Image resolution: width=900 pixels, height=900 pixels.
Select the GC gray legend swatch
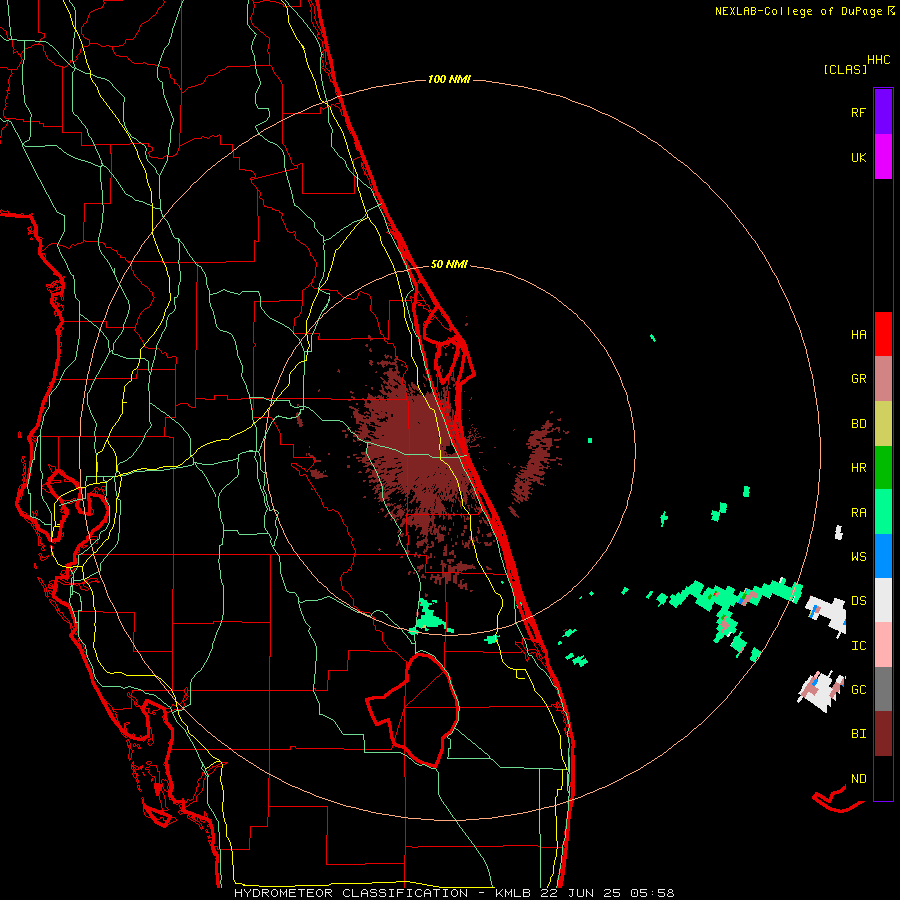tap(883, 689)
